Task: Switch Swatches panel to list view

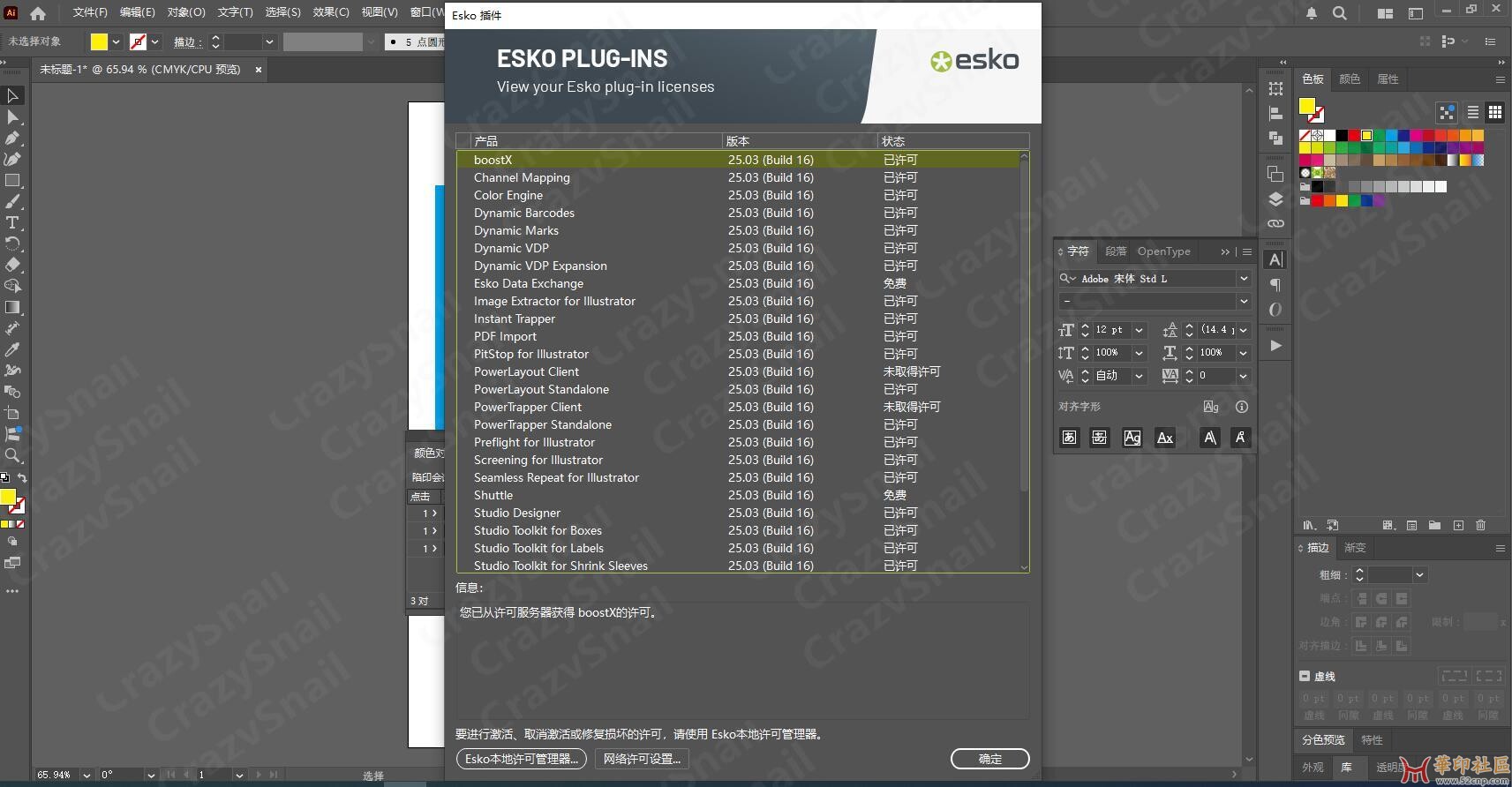Action: [x=1473, y=112]
